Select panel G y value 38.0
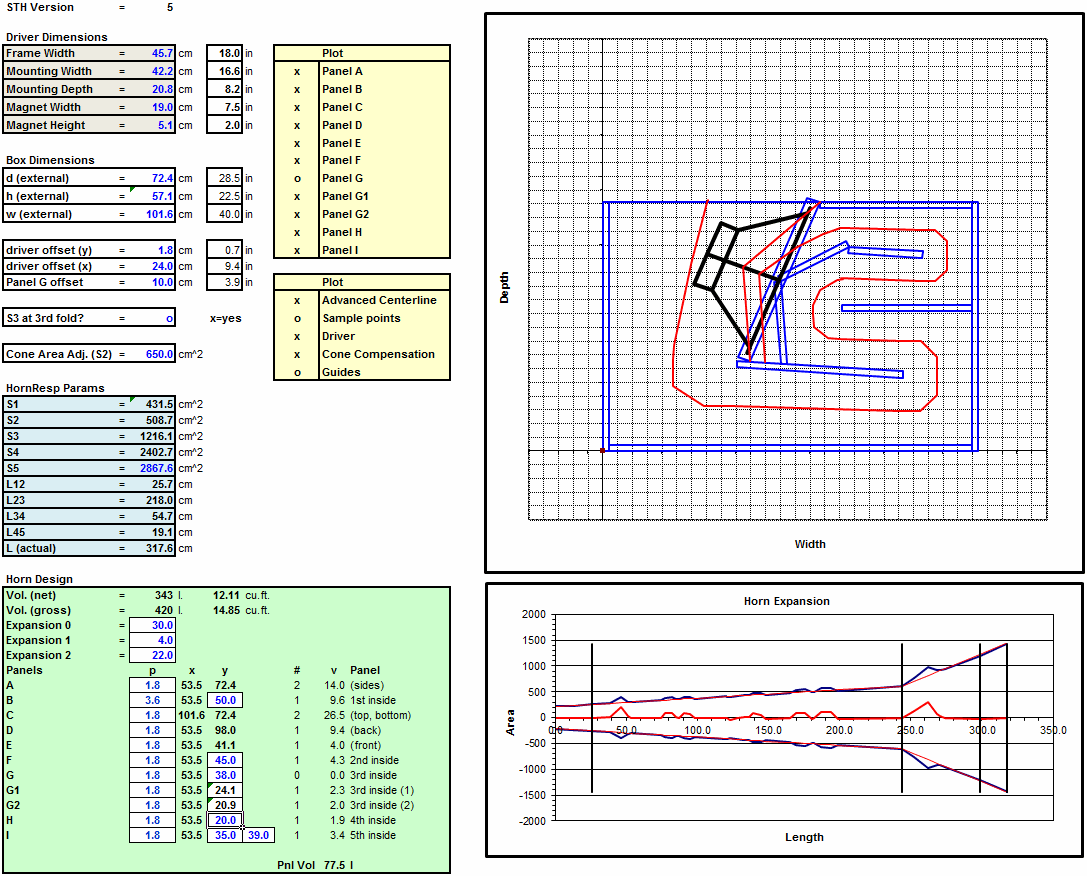 [x=225, y=776]
